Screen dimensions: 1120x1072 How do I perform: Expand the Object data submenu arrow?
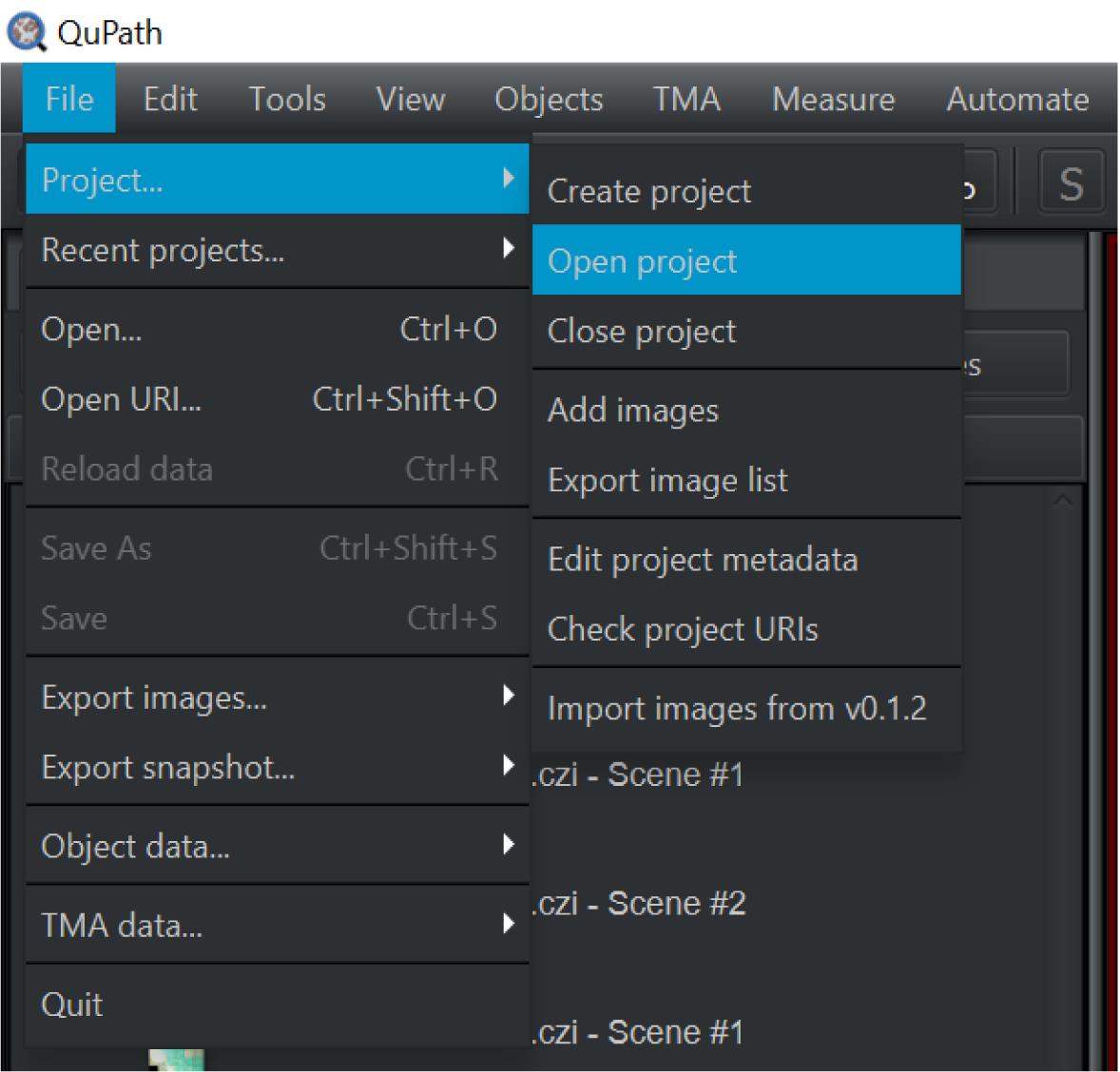[x=509, y=844]
